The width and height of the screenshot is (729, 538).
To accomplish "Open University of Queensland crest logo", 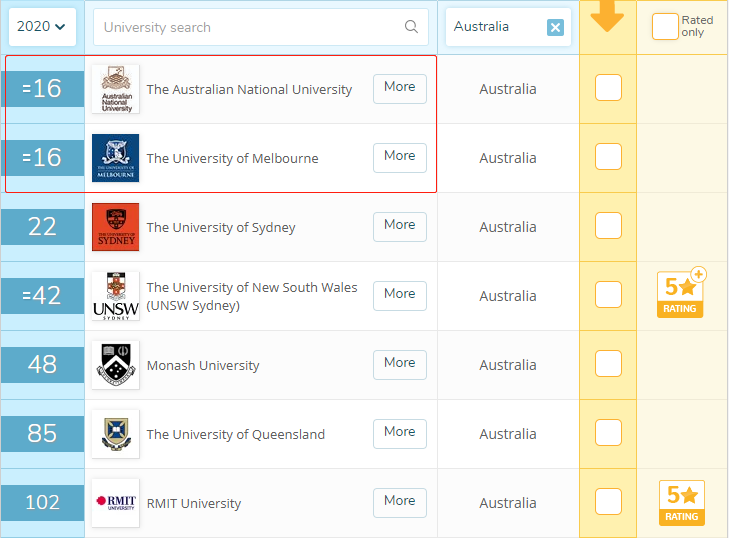I will pyautogui.click(x=115, y=434).
